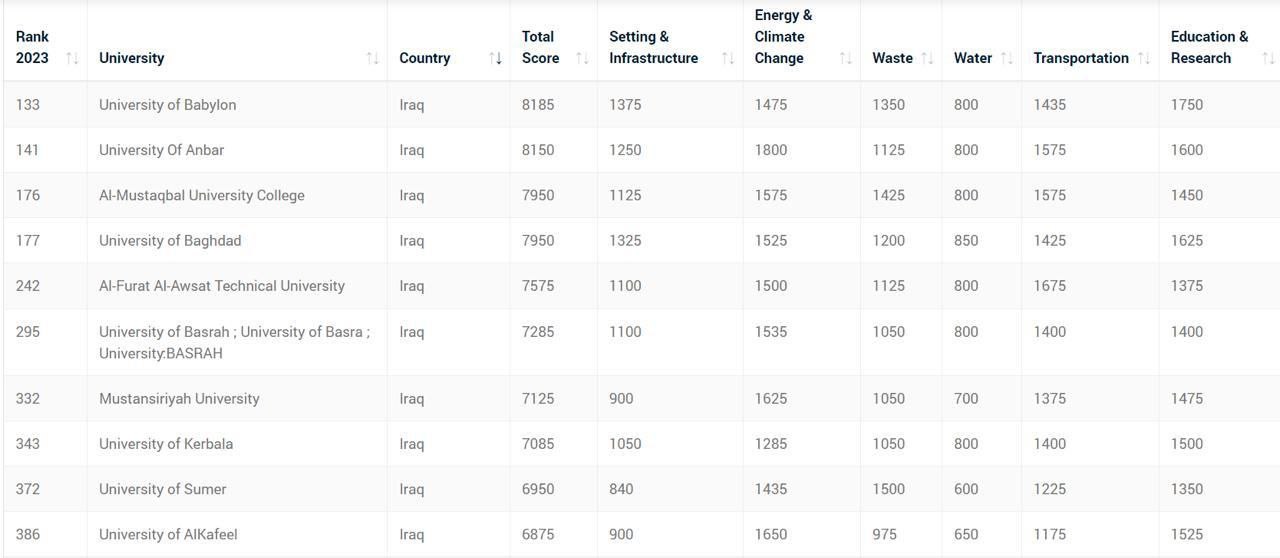Click Mustansiriyah University name
The width and height of the screenshot is (1280, 558).
(x=179, y=398)
